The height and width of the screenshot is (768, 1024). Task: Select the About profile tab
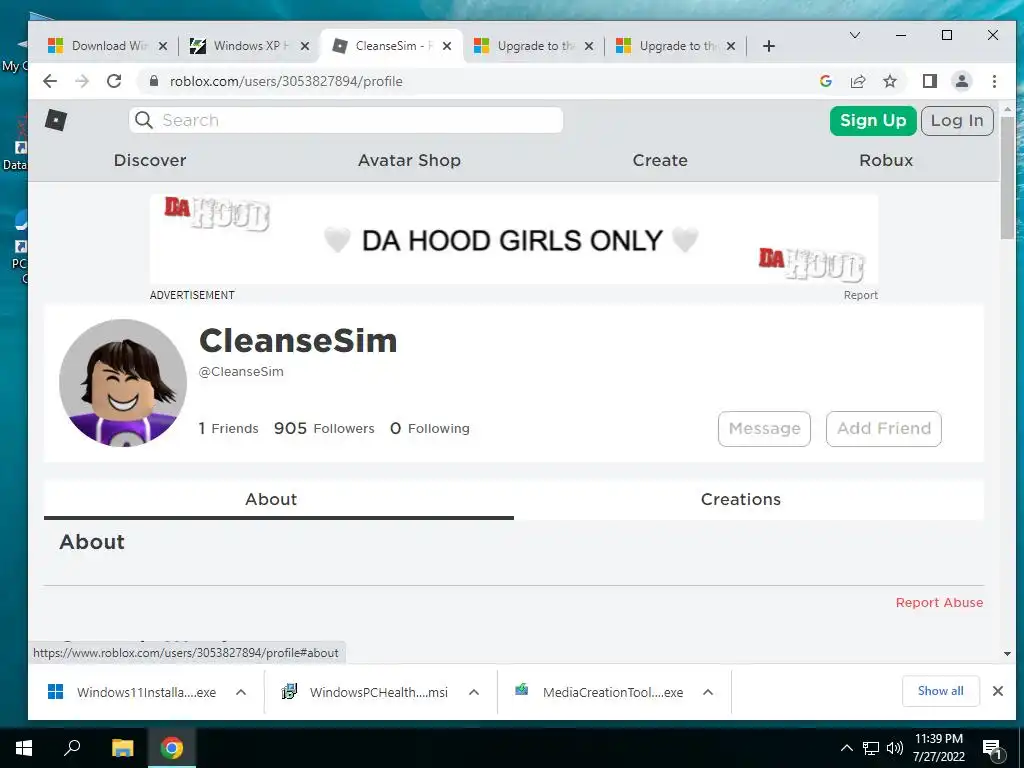coord(279,500)
